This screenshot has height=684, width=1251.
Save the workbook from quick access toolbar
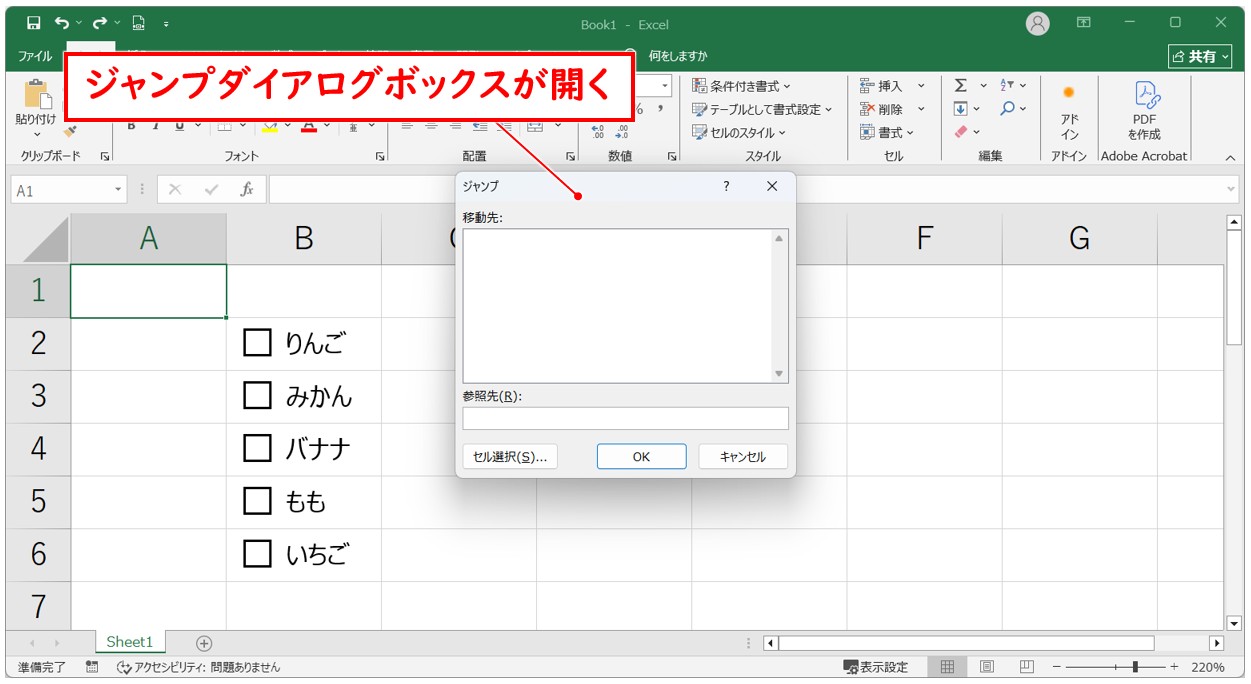(x=34, y=23)
